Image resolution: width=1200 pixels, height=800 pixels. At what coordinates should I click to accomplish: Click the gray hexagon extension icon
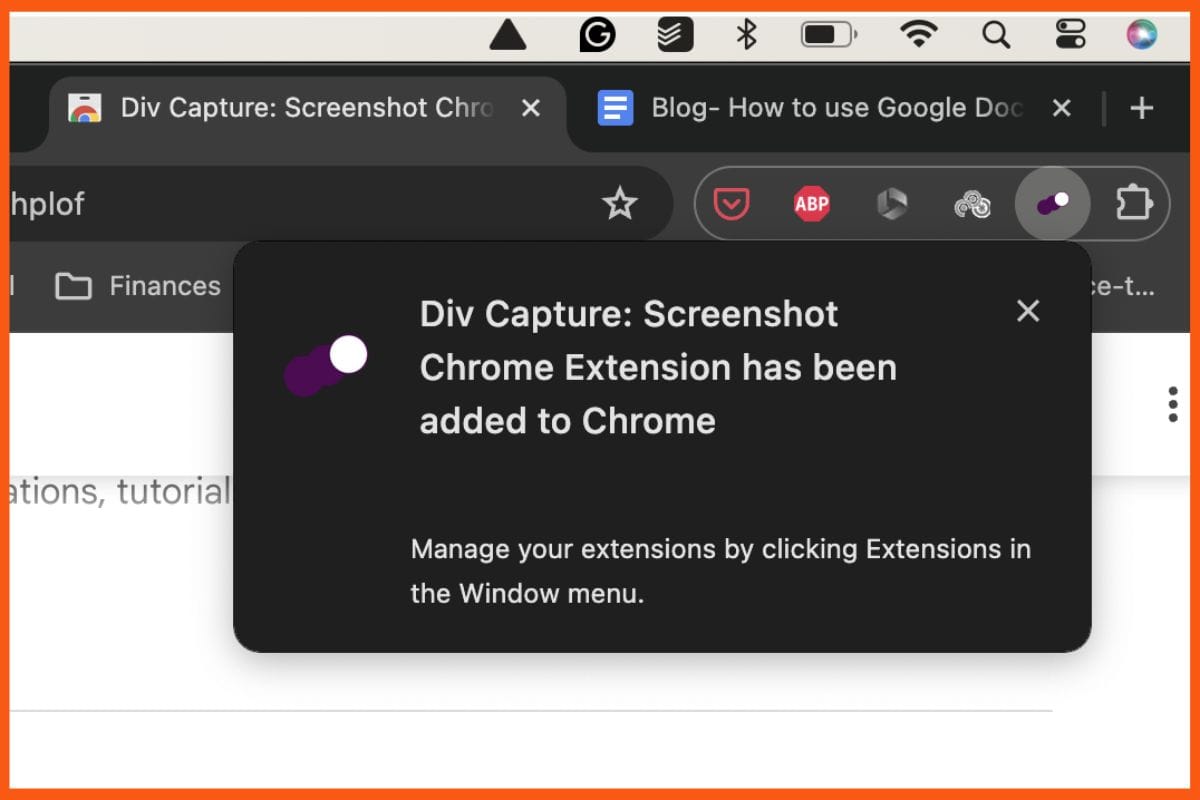coord(892,205)
